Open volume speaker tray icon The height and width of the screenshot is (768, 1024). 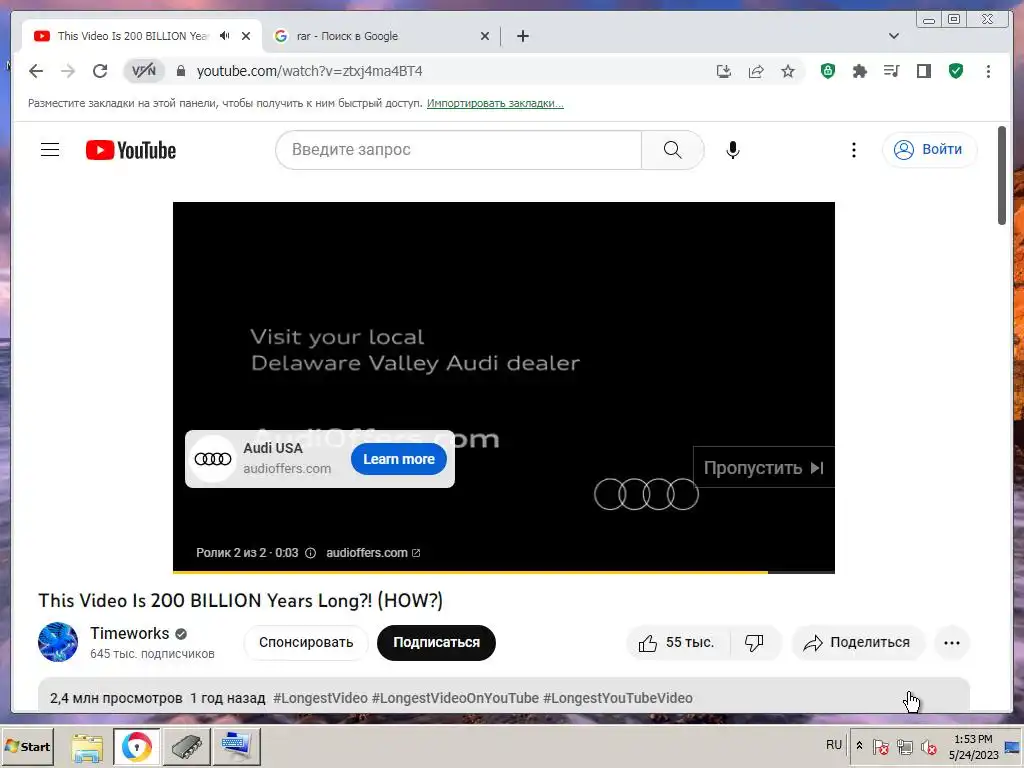pyautogui.click(x=928, y=746)
